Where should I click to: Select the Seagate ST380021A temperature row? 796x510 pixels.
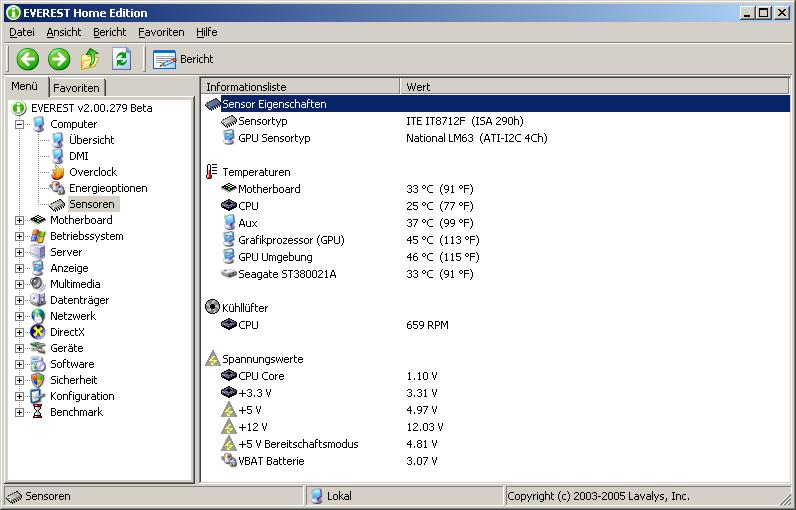tap(496, 274)
